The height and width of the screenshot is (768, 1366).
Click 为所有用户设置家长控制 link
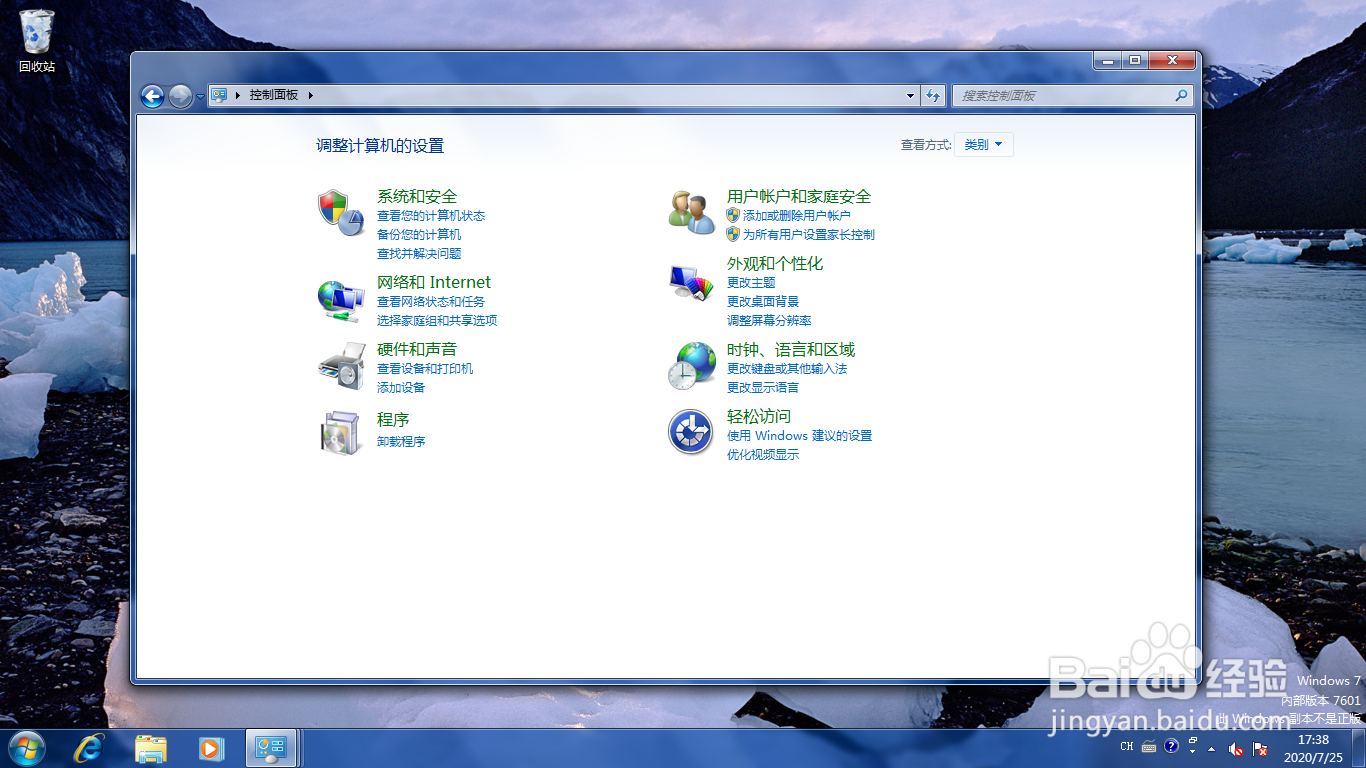(809, 235)
